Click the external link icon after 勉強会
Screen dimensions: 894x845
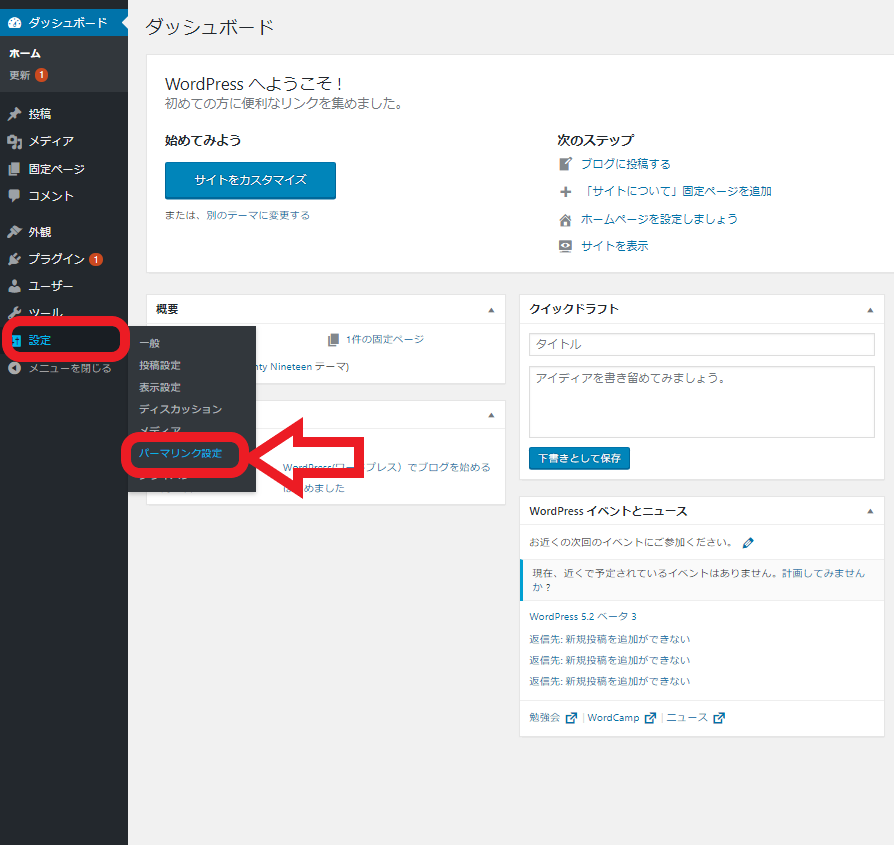(x=571, y=718)
